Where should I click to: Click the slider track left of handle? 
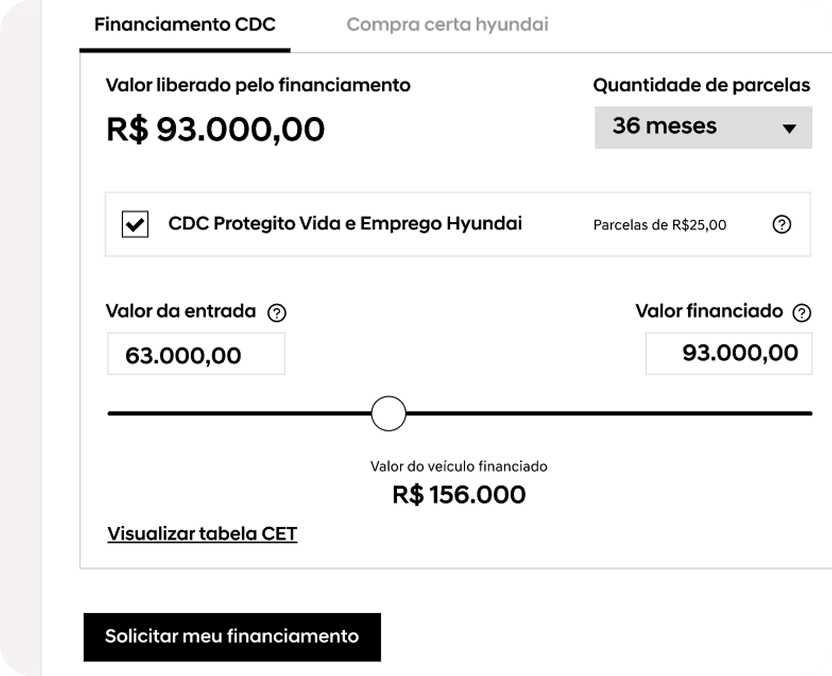(x=238, y=412)
